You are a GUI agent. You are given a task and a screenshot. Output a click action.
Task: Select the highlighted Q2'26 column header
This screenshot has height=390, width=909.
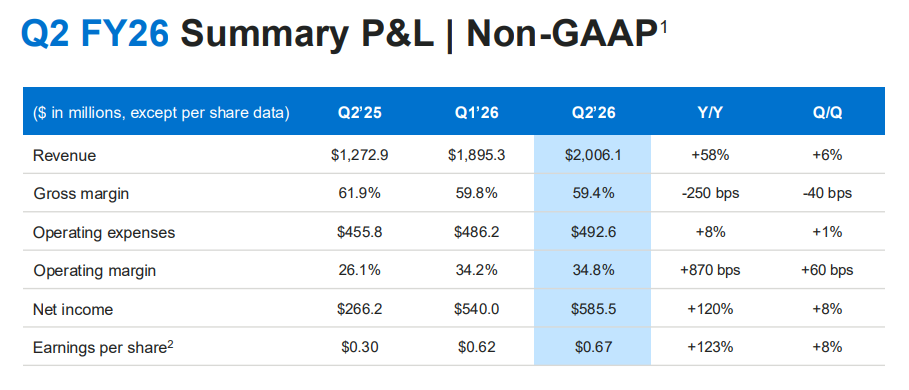point(592,112)
